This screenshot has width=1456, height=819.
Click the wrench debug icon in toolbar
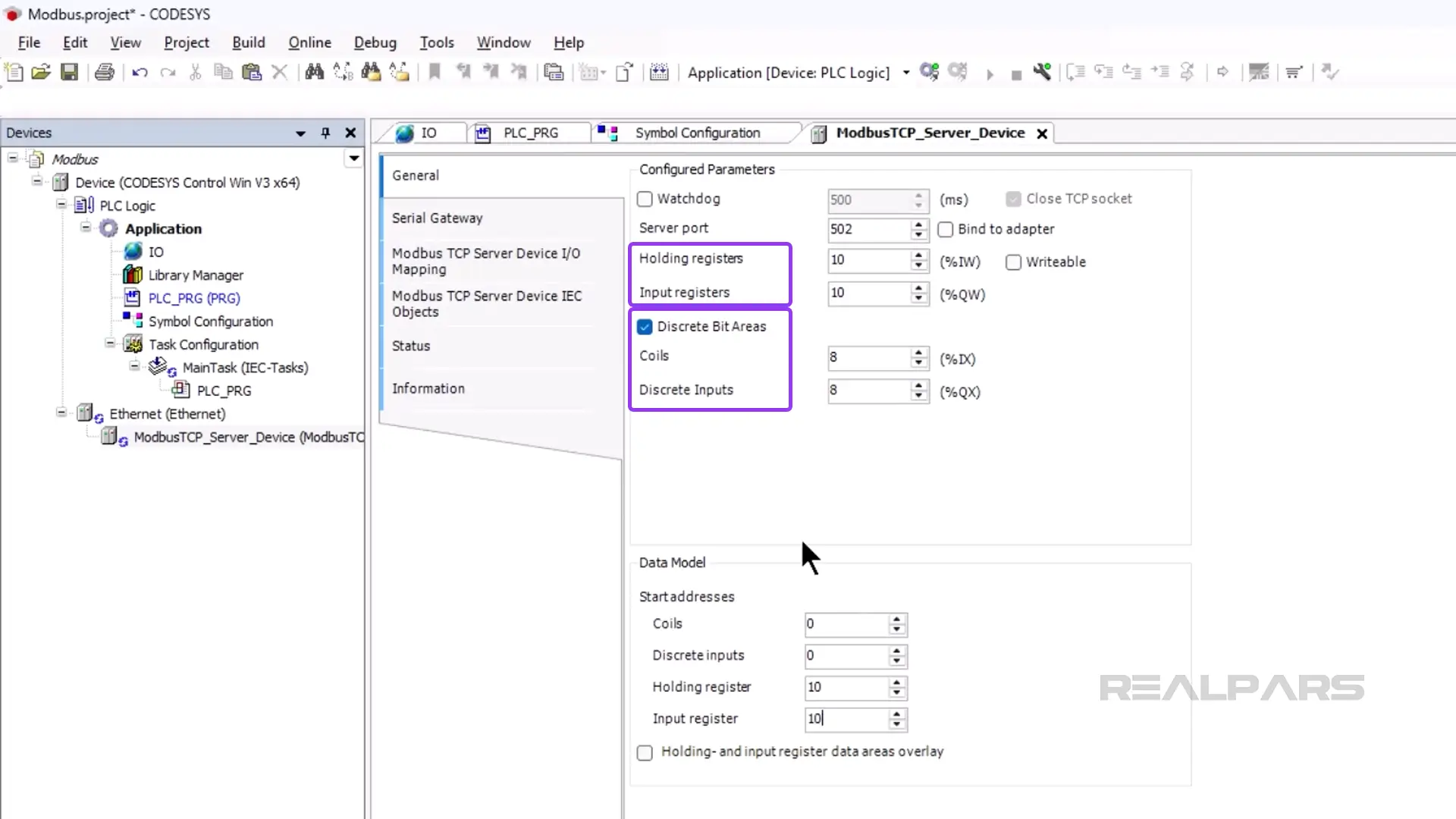[1042, 72]
